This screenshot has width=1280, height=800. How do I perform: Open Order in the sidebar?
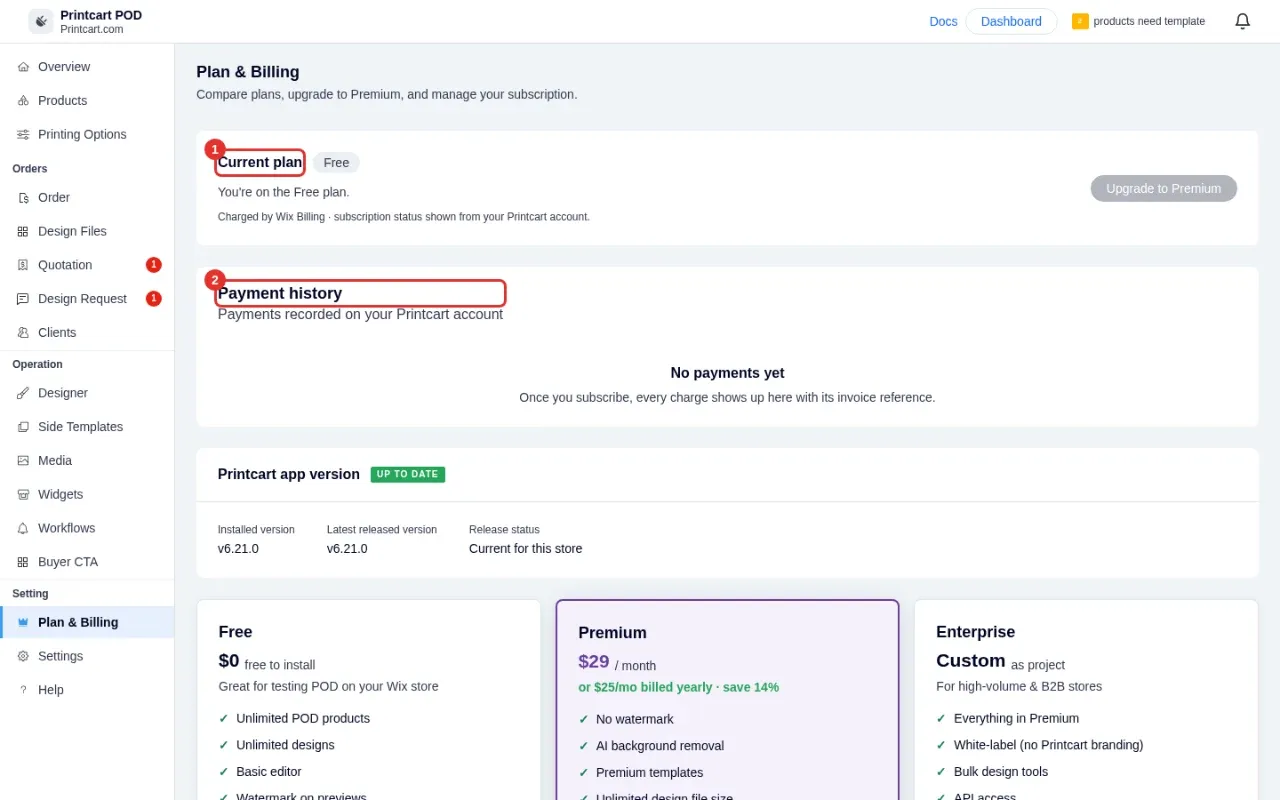point(87,198)
